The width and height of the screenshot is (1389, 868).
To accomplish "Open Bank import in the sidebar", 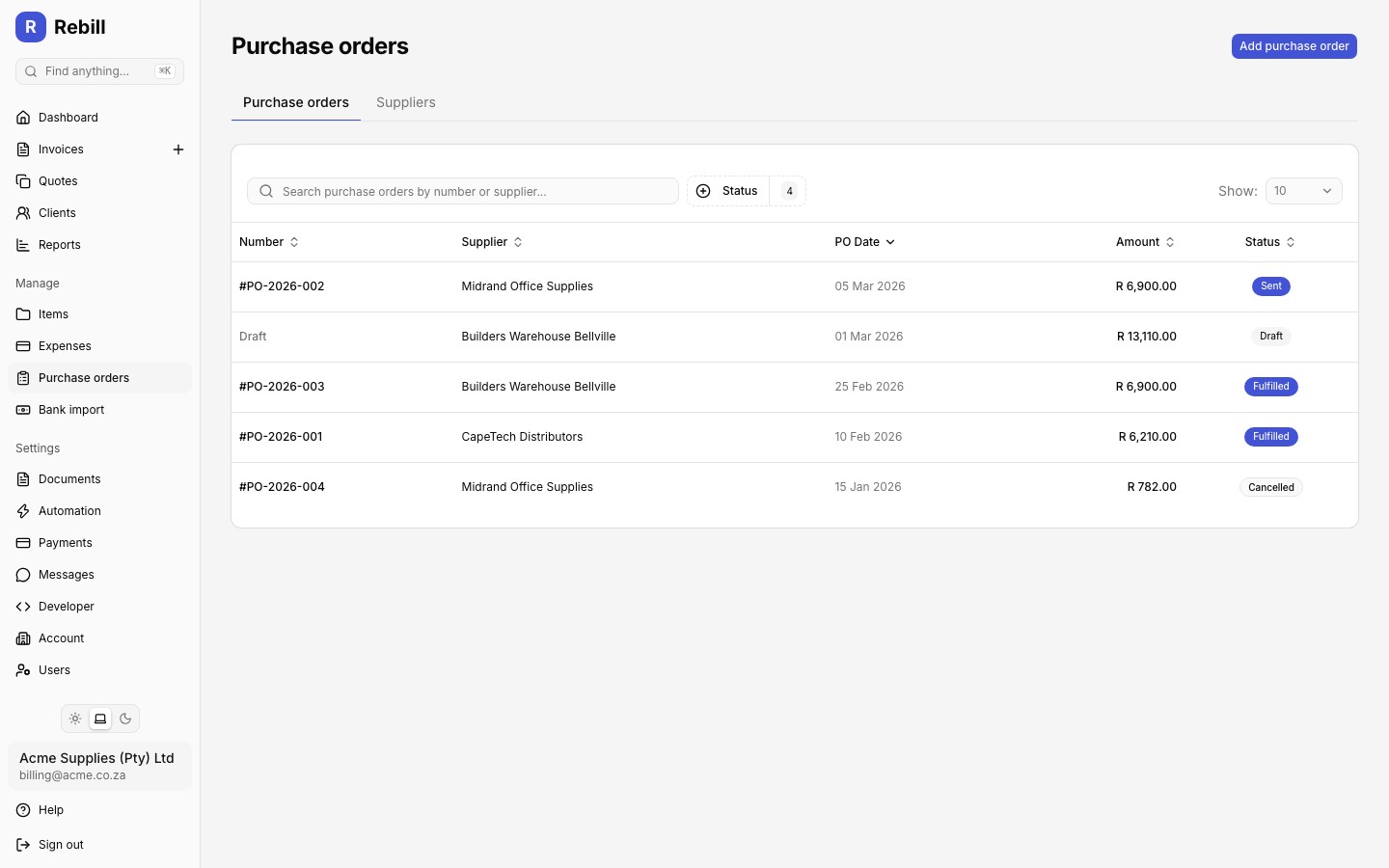I will 99,410.
